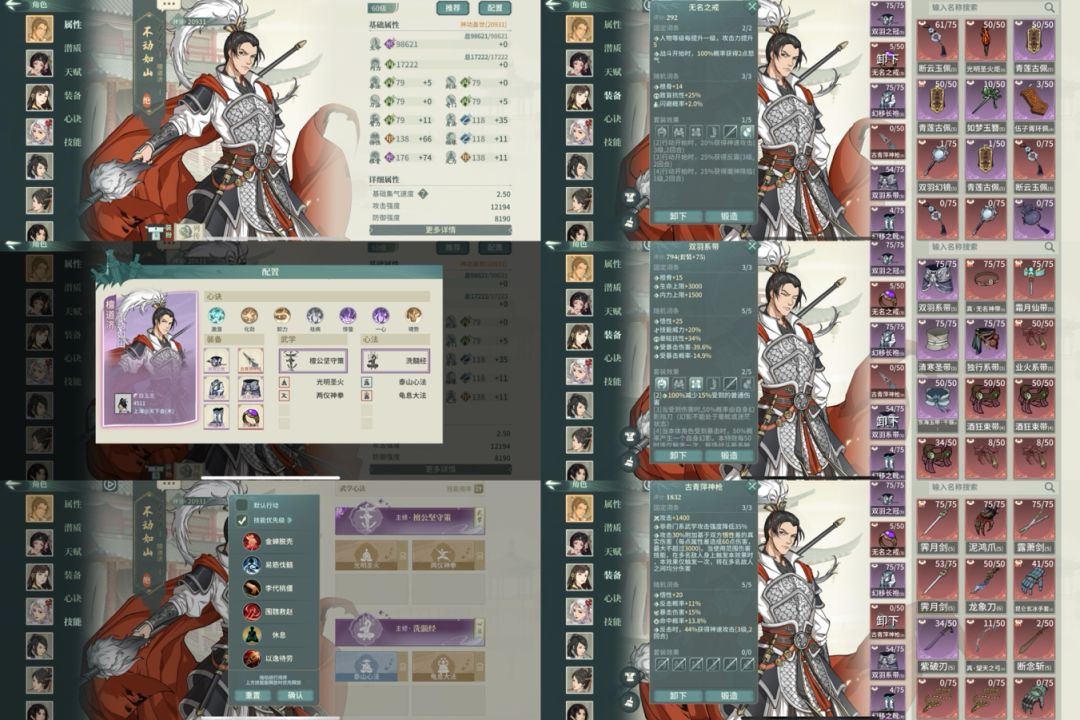Click character portrait card in 配置 dialog

150,358
